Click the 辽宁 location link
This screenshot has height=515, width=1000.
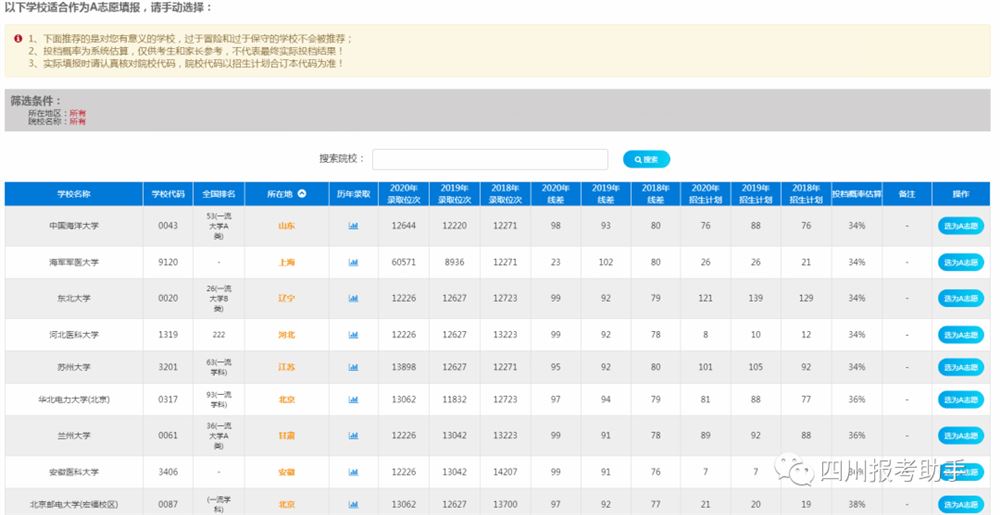286,298
